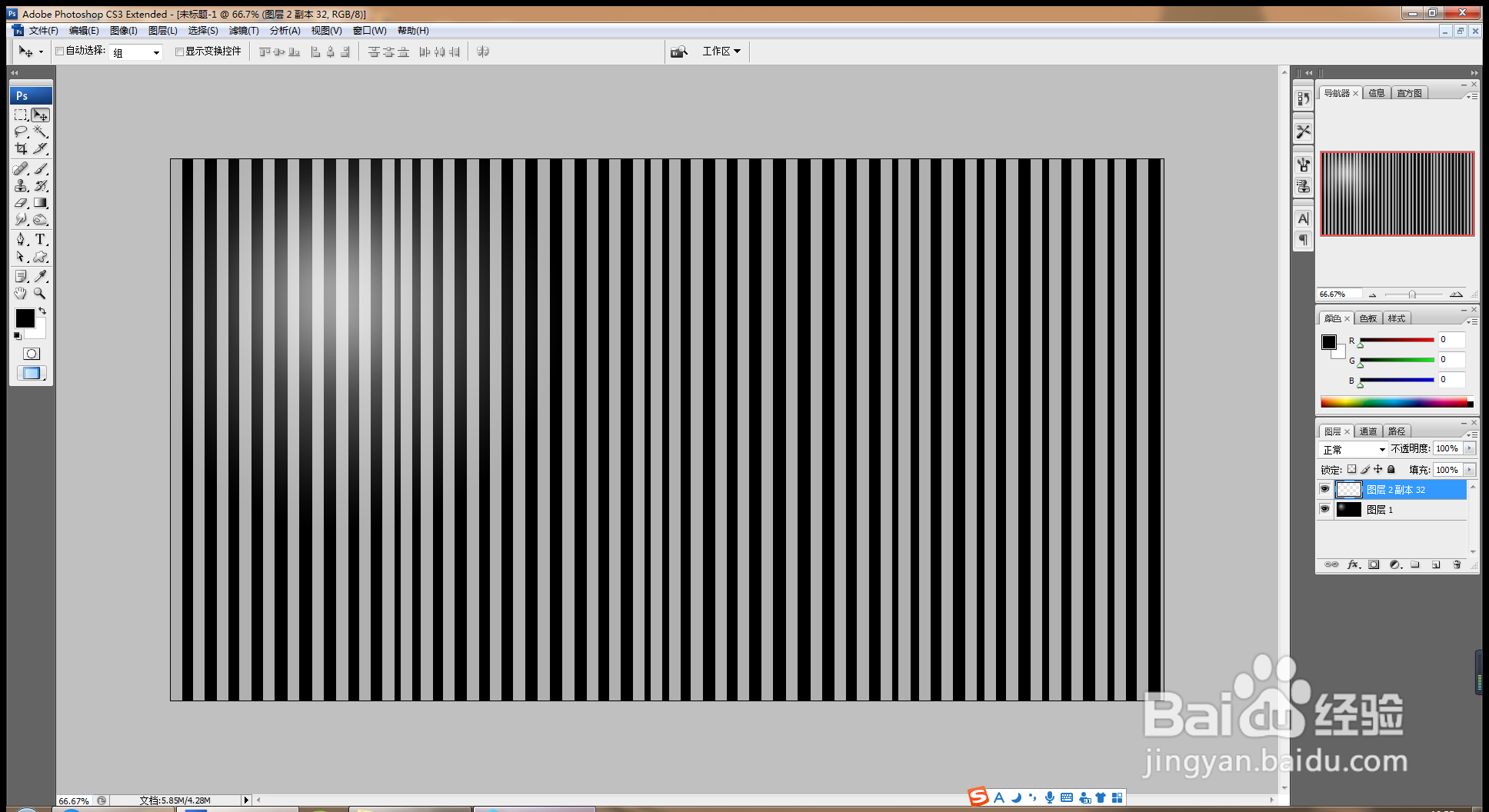The width and height of the screenshot is (1489, 812).
Task: Open Go to Bridge button
Action: tap(678, 52)
